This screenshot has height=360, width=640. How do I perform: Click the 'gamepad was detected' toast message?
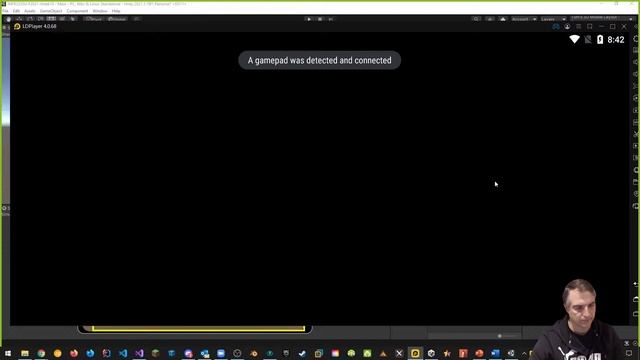click(x=320, y=60)
